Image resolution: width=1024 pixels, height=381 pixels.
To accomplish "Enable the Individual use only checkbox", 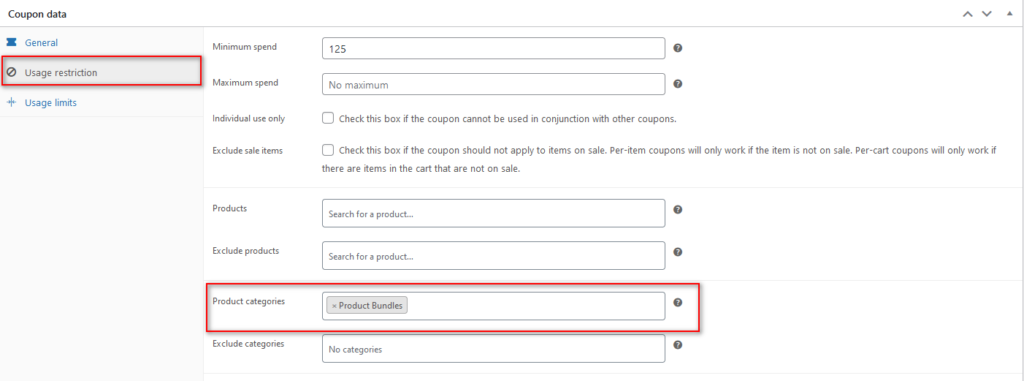I will [328, 119].
